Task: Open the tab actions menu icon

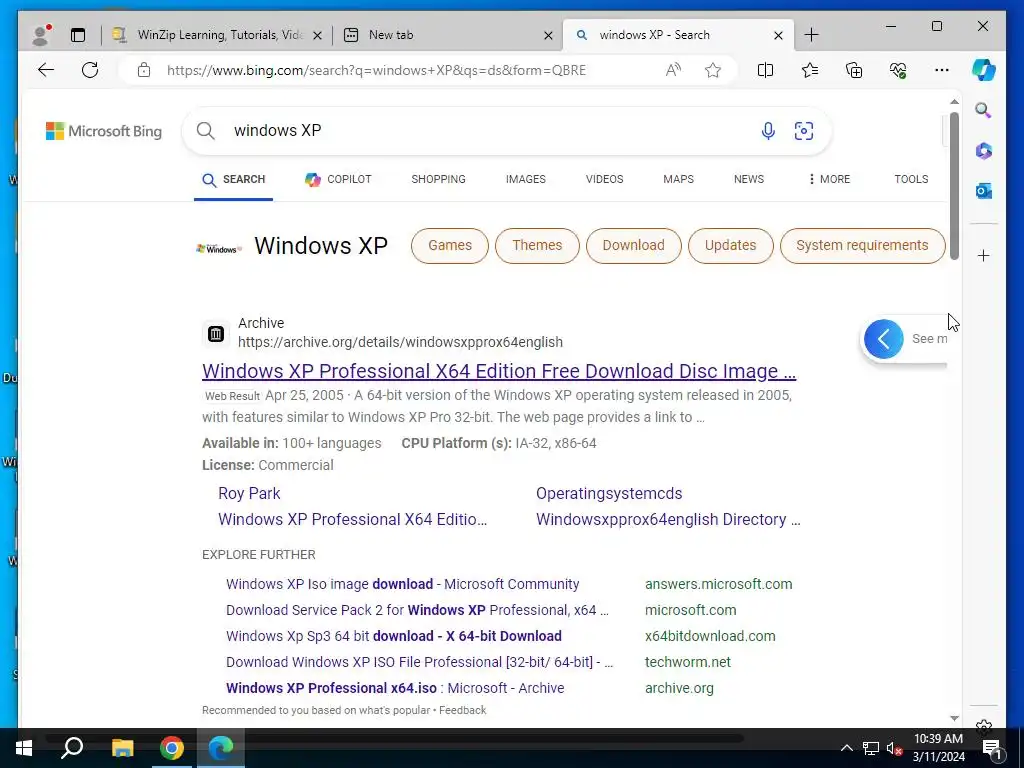Action: 78,35
